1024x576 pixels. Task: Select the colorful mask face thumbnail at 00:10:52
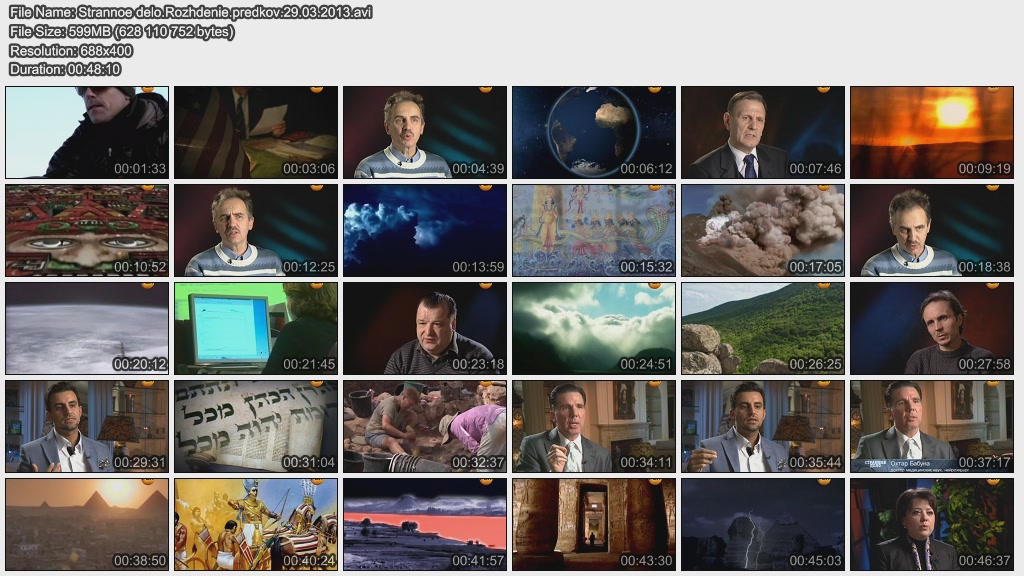pyautogui.click(x=87, y=230)
